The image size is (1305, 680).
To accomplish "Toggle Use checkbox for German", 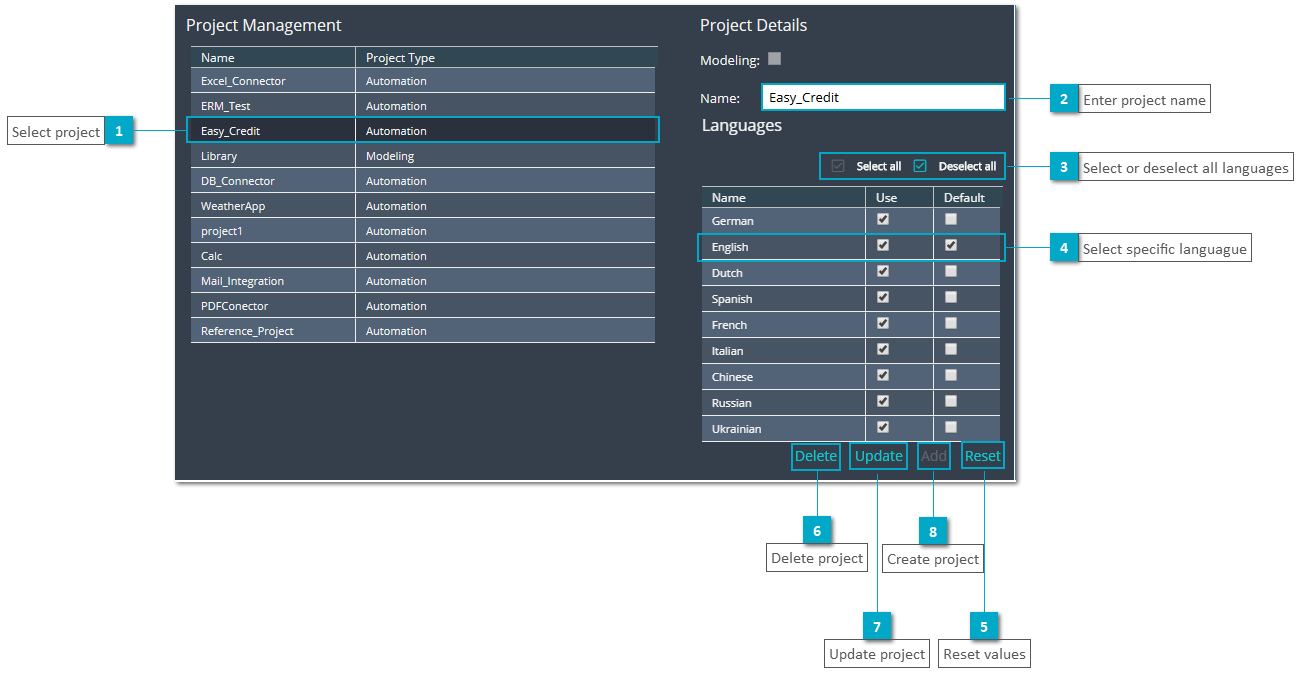I will coord(883,219).
